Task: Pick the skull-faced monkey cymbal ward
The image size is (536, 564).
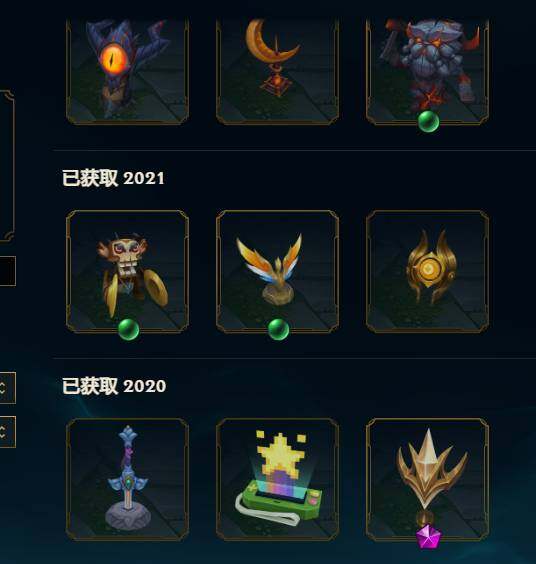Action: (127, 272)
